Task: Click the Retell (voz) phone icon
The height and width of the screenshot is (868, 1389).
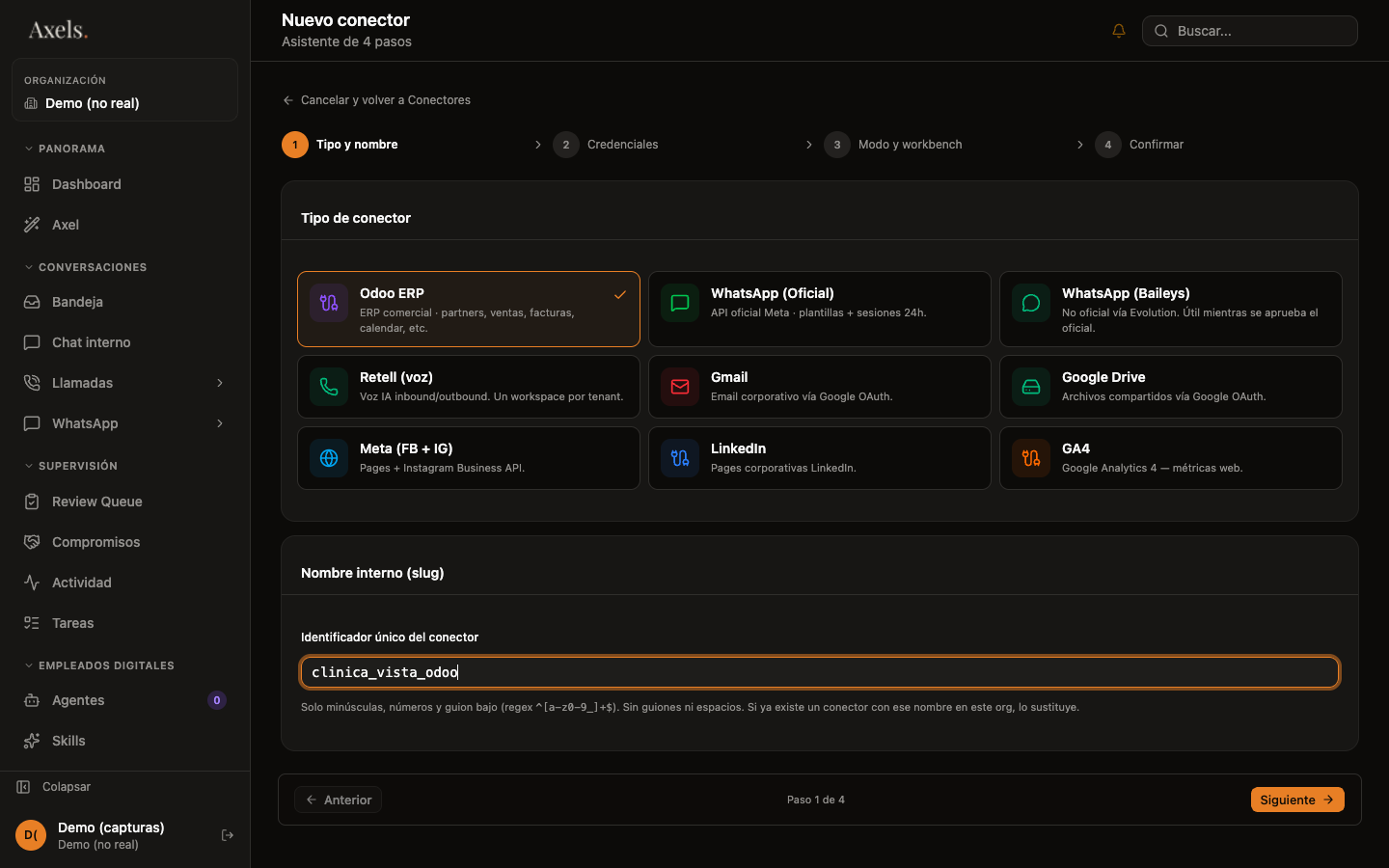Action: [329, 387]
